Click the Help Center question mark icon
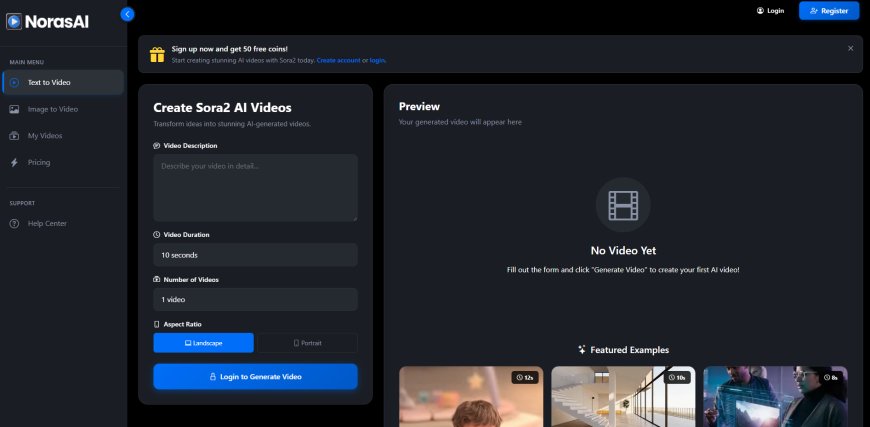 (x=14, y=223)
